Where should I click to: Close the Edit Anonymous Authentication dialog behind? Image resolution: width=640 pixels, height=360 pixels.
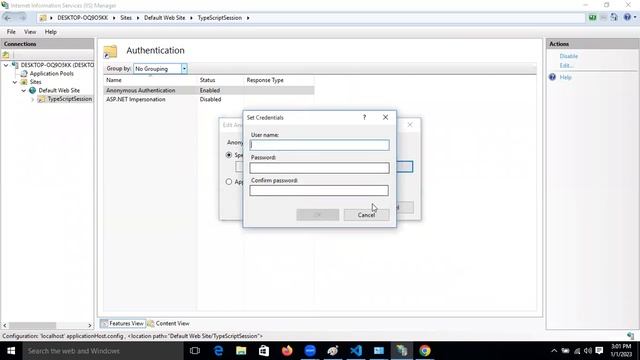point(410,124)
